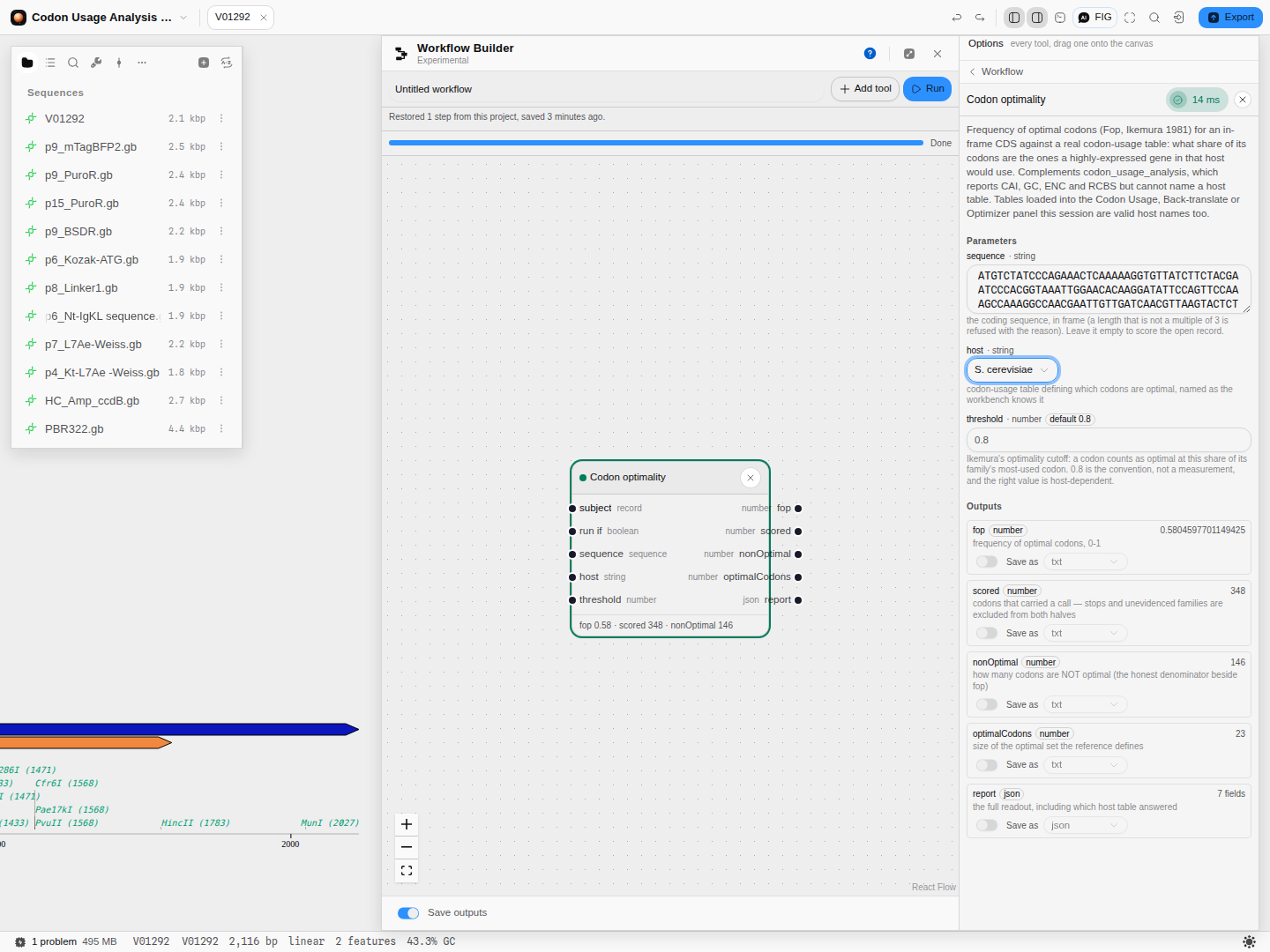Open scored output txt format dropdown
The width and height of the screenshot is (1270, 952).
pos(1085,633)
